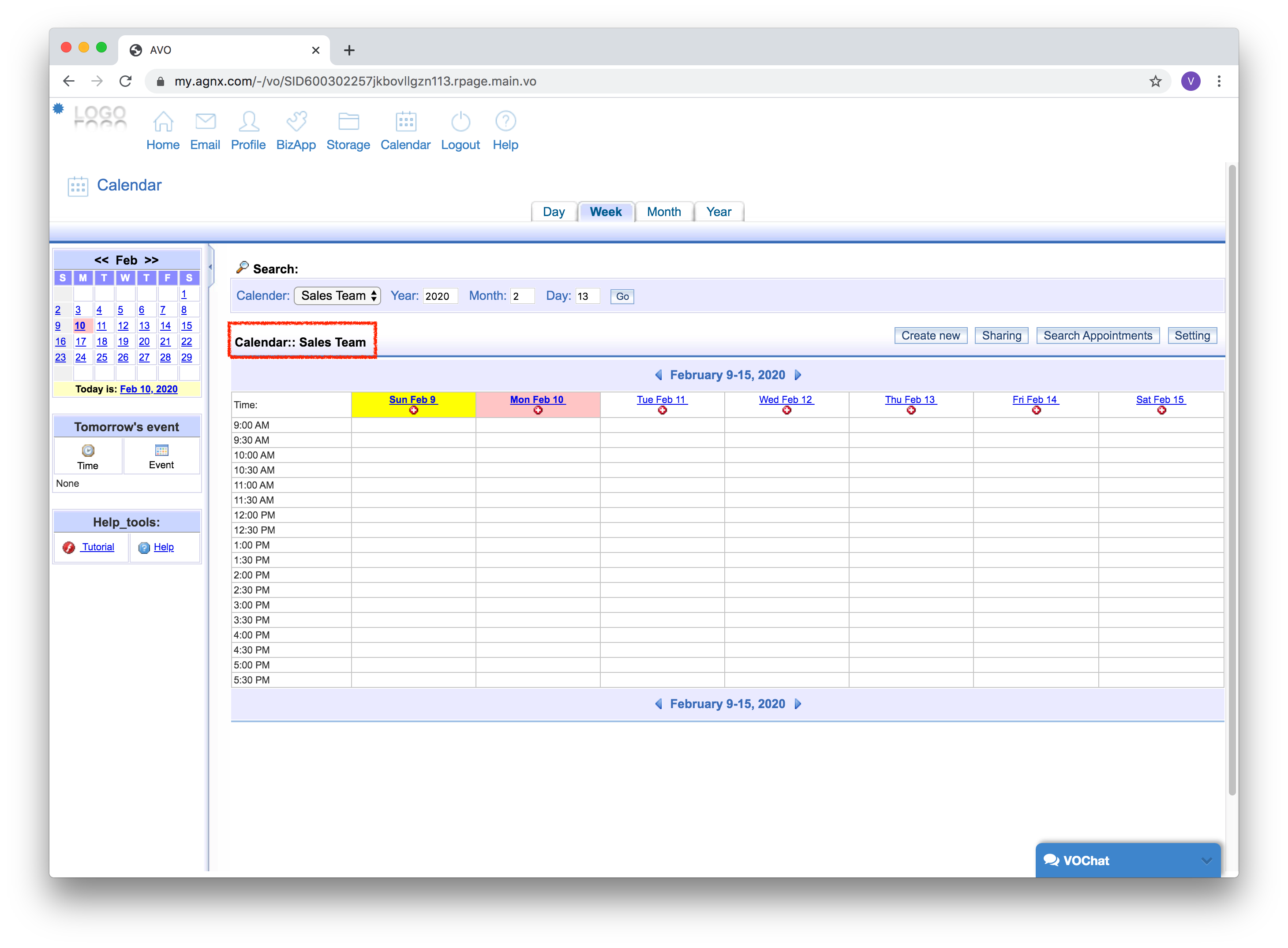
Task: Click the Day input field in Search
Action: pyautogui.click(x=587, y=296)
